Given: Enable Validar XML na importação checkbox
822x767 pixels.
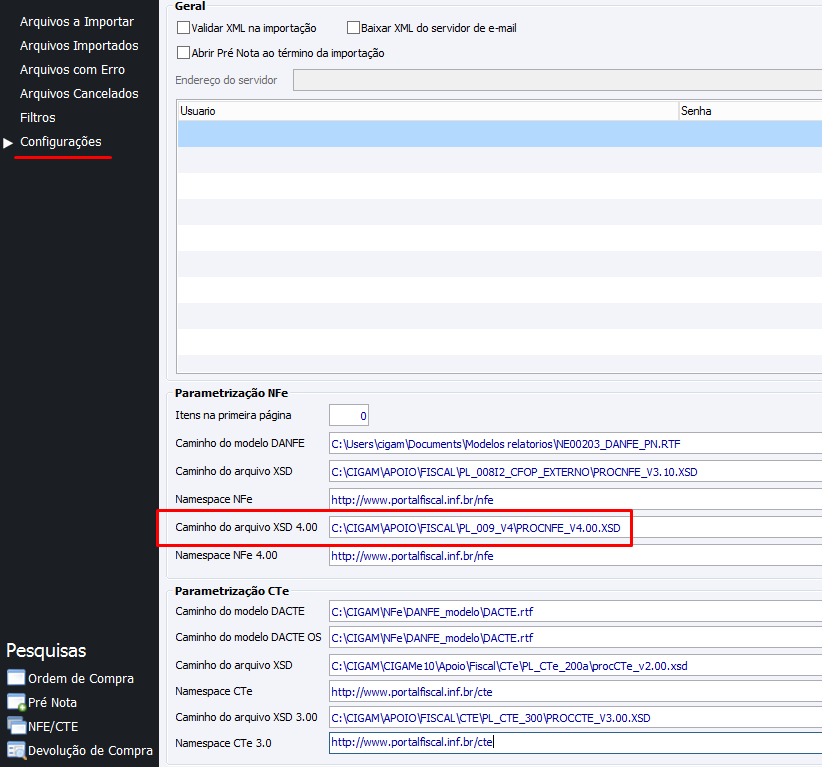Looking at the screenshot, I should coord(183,28).
